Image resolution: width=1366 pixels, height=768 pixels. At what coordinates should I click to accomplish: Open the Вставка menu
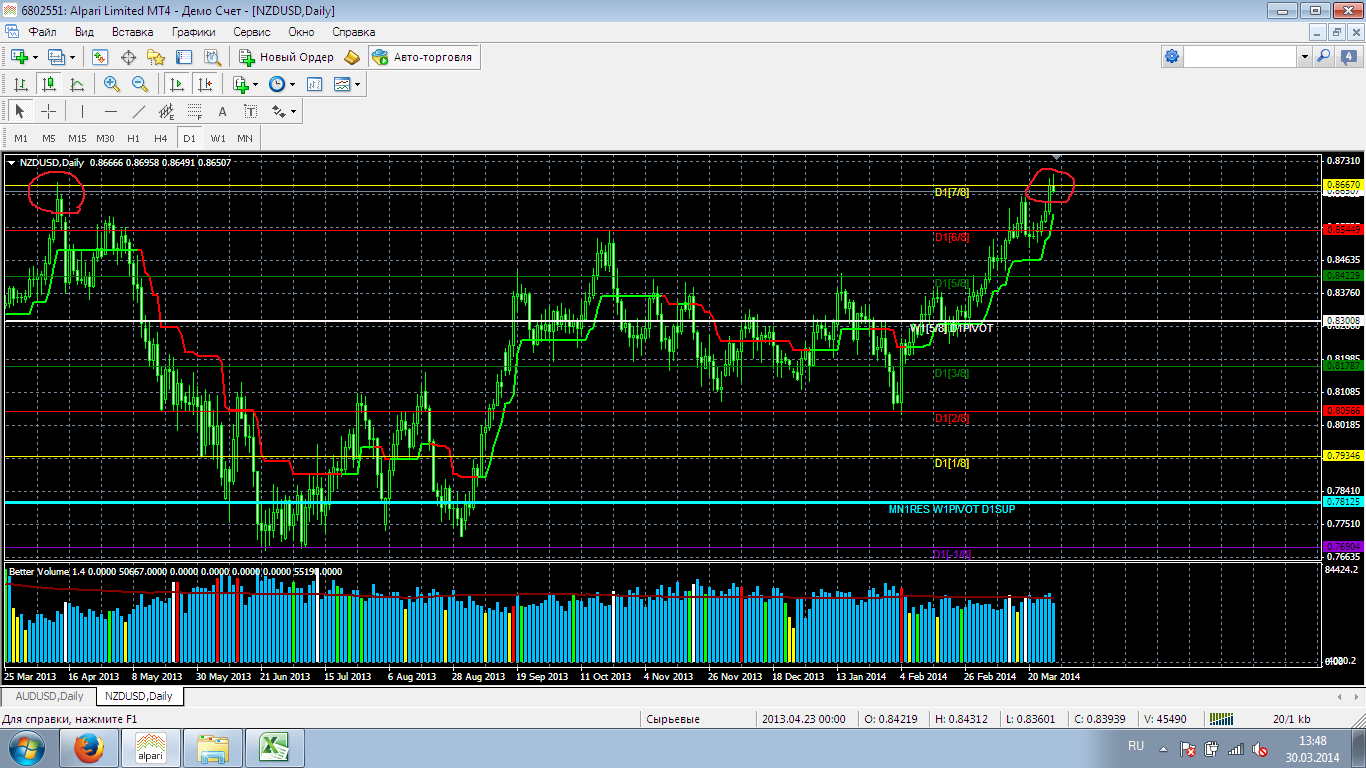click(133, 32)
